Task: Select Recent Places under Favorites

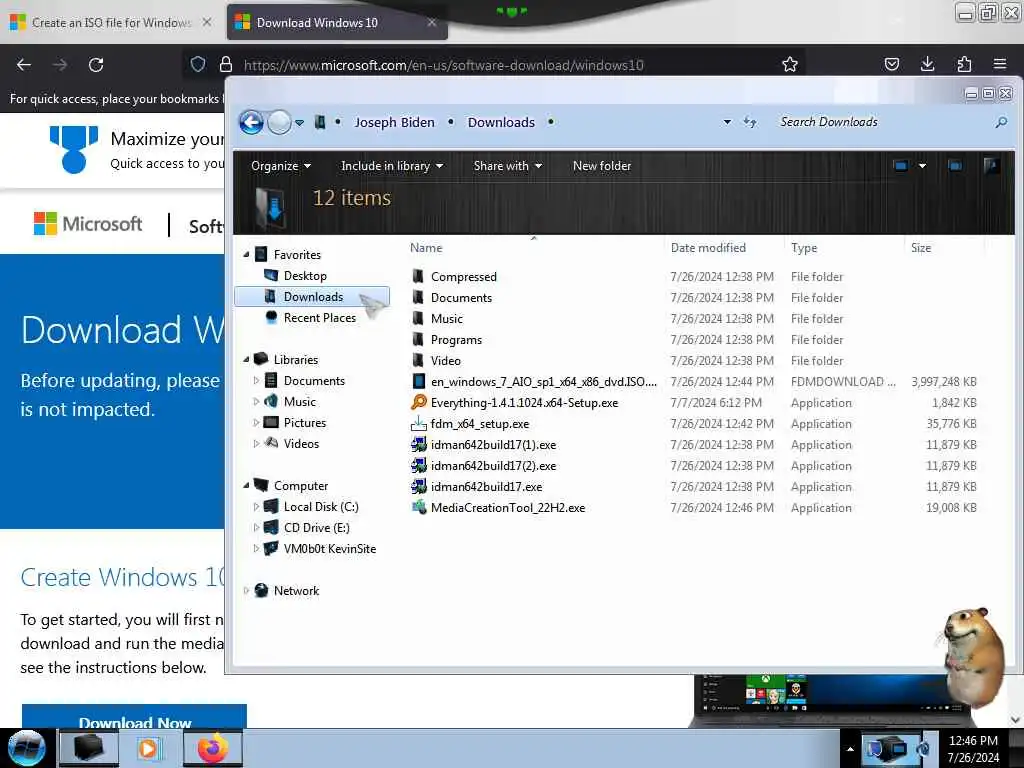Action: click(319, 317)
